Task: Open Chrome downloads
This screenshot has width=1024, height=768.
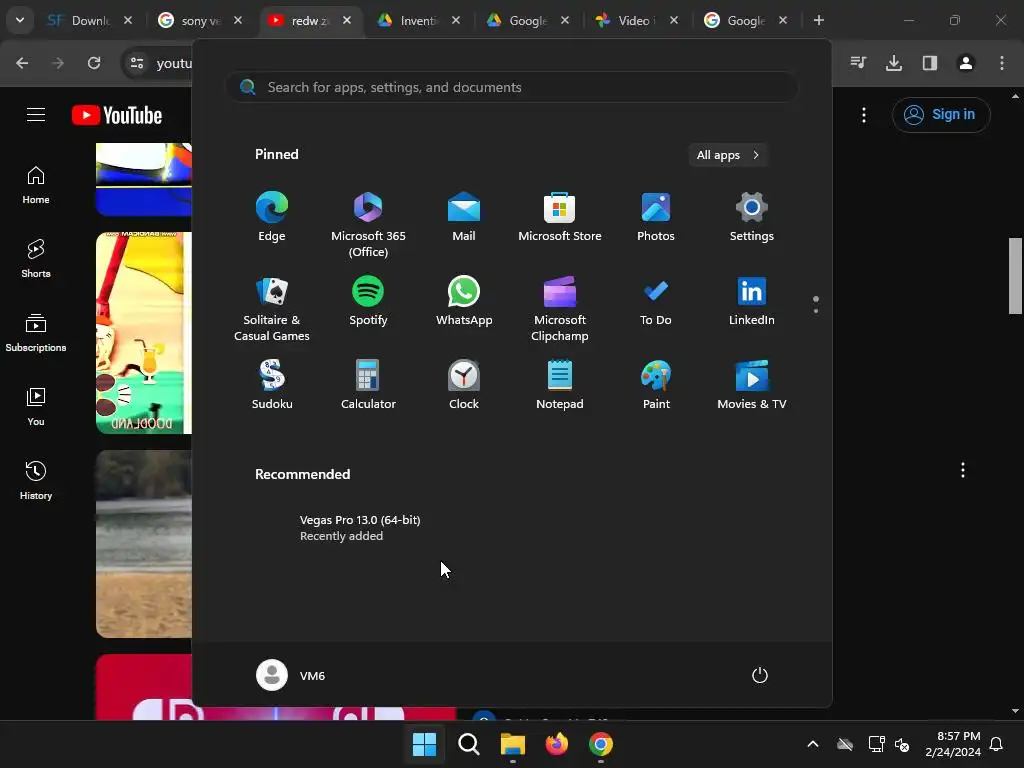Action: tap(894, 63)
